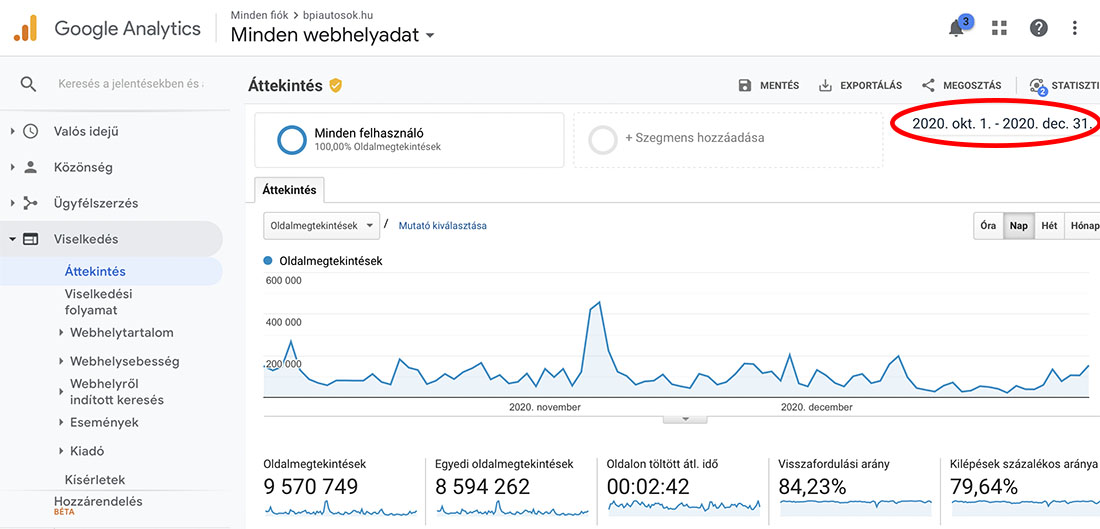Screen dimensions: 1100x529
Task: Click the blue Oldalmegtekintések legend dot
Action: [268, 261]
